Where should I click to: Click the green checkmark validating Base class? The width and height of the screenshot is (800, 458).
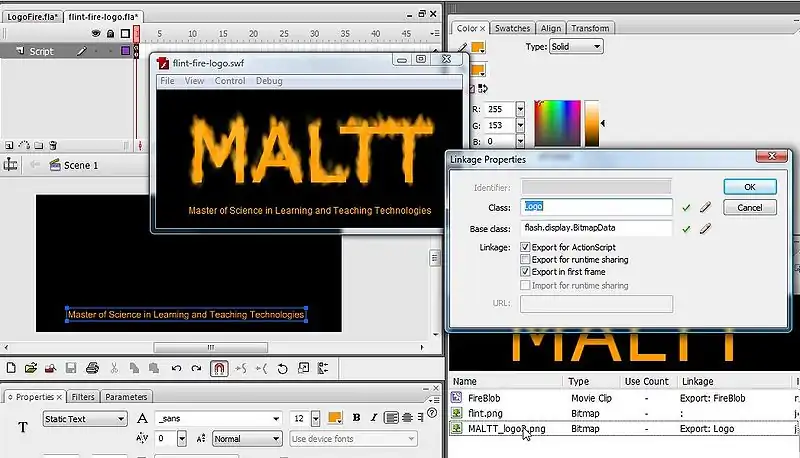click(686, 229)
